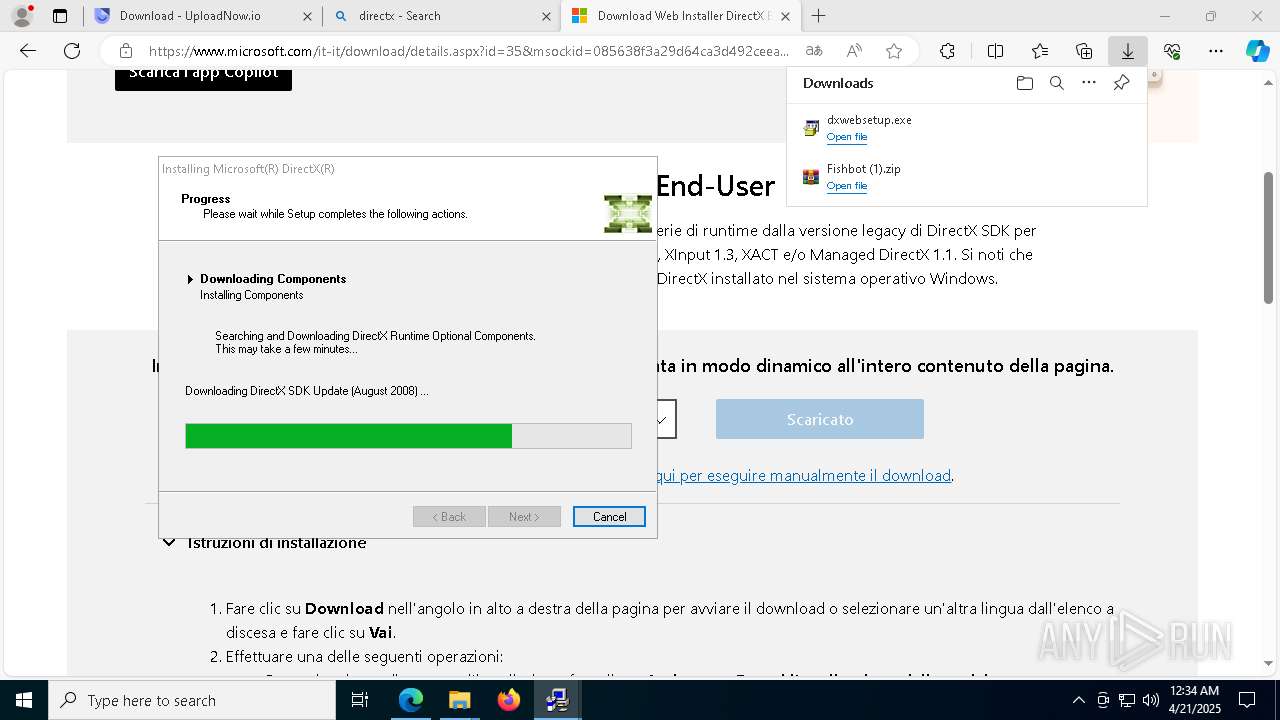Click the dxwebsetup.exe file name
The width and height of the screenshot is (1280, 720).
point(869,119)
